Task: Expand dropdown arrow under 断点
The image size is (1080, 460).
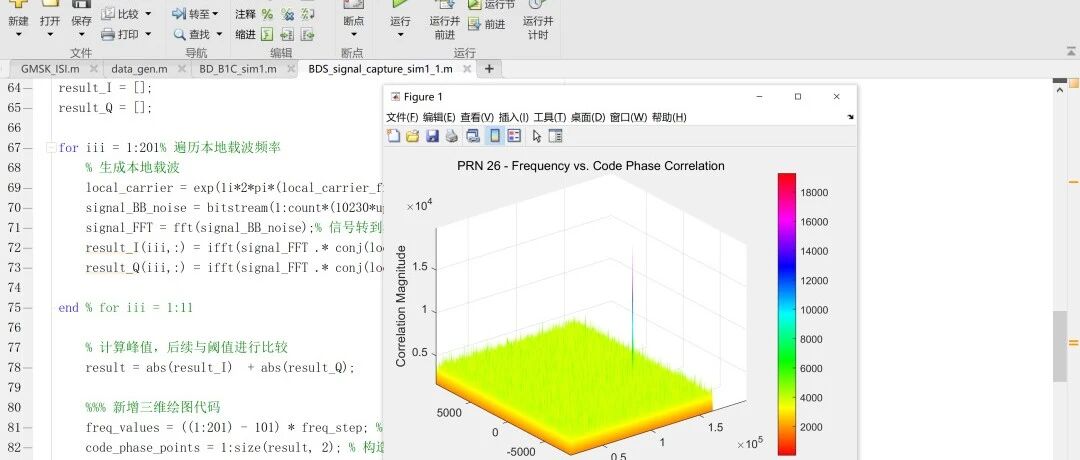Action: (x=353, y=35)
